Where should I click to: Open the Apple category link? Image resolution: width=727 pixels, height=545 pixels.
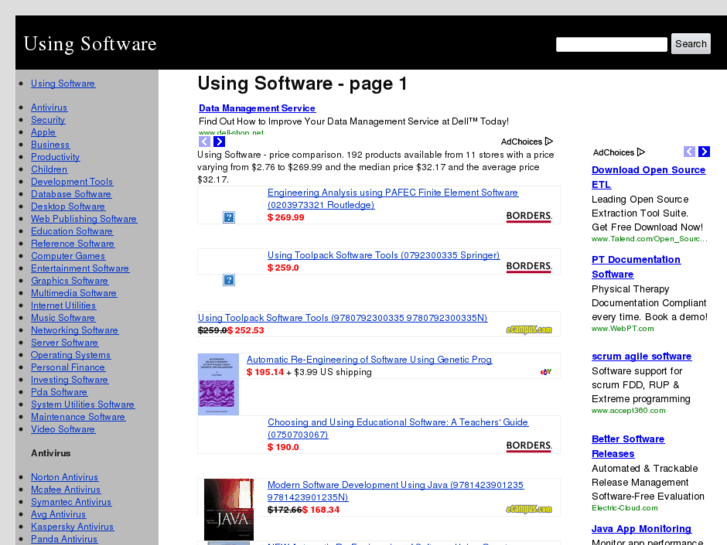[43, 132]
